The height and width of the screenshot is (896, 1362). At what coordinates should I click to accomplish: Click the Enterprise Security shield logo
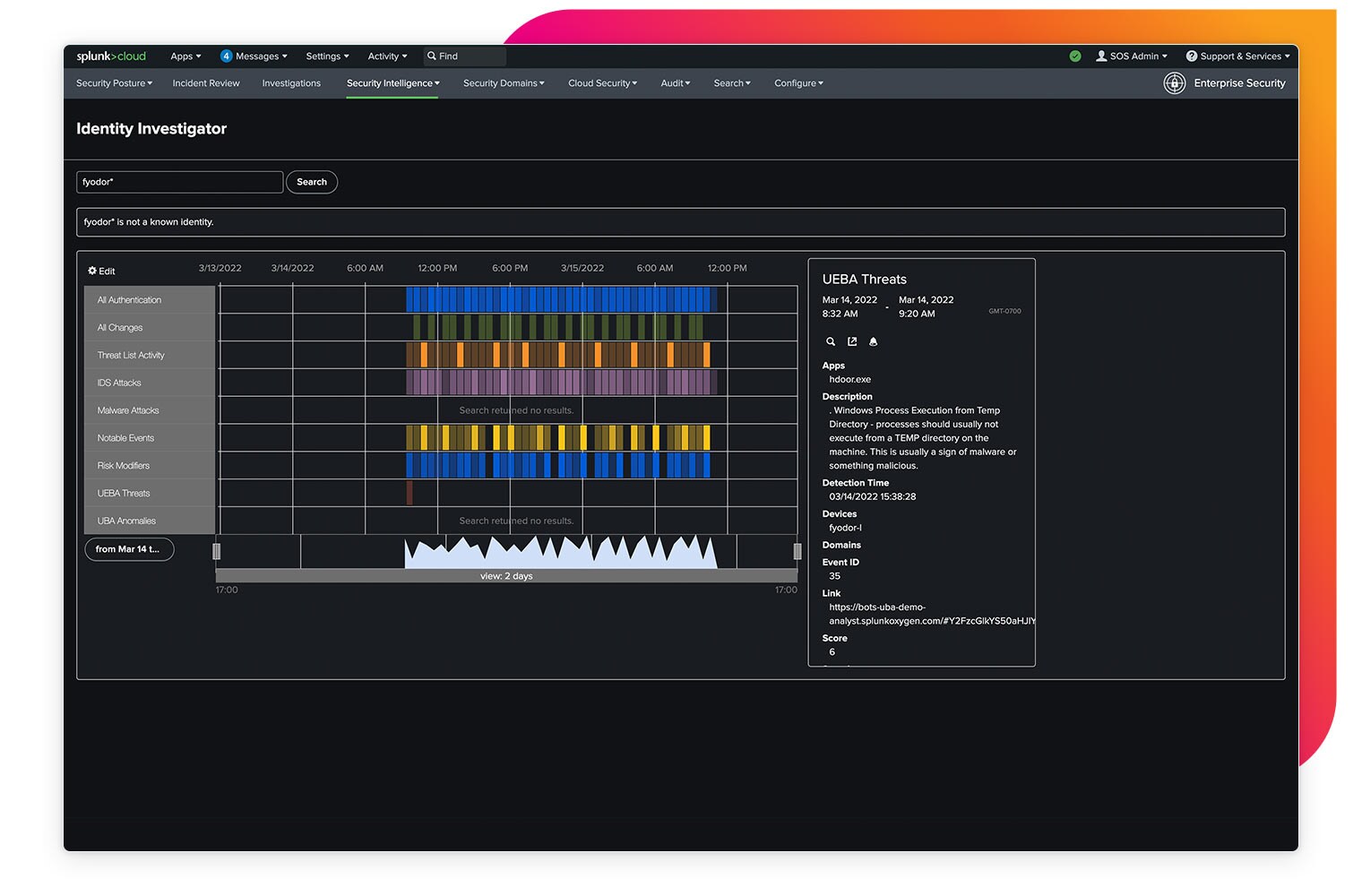(x=1175, y=83)
